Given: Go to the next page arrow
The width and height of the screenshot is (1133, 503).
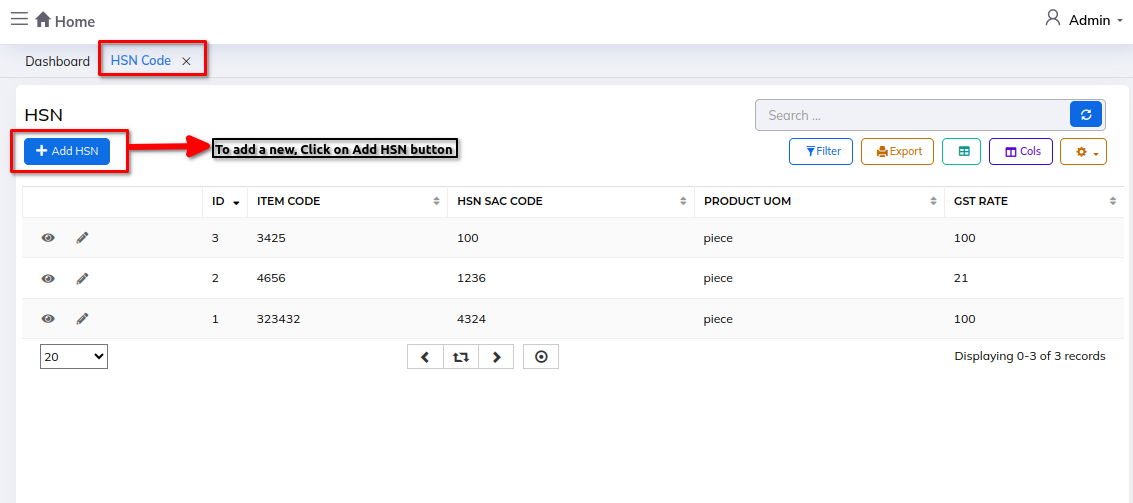Looking at the screenshot, I should coord(496,357).
